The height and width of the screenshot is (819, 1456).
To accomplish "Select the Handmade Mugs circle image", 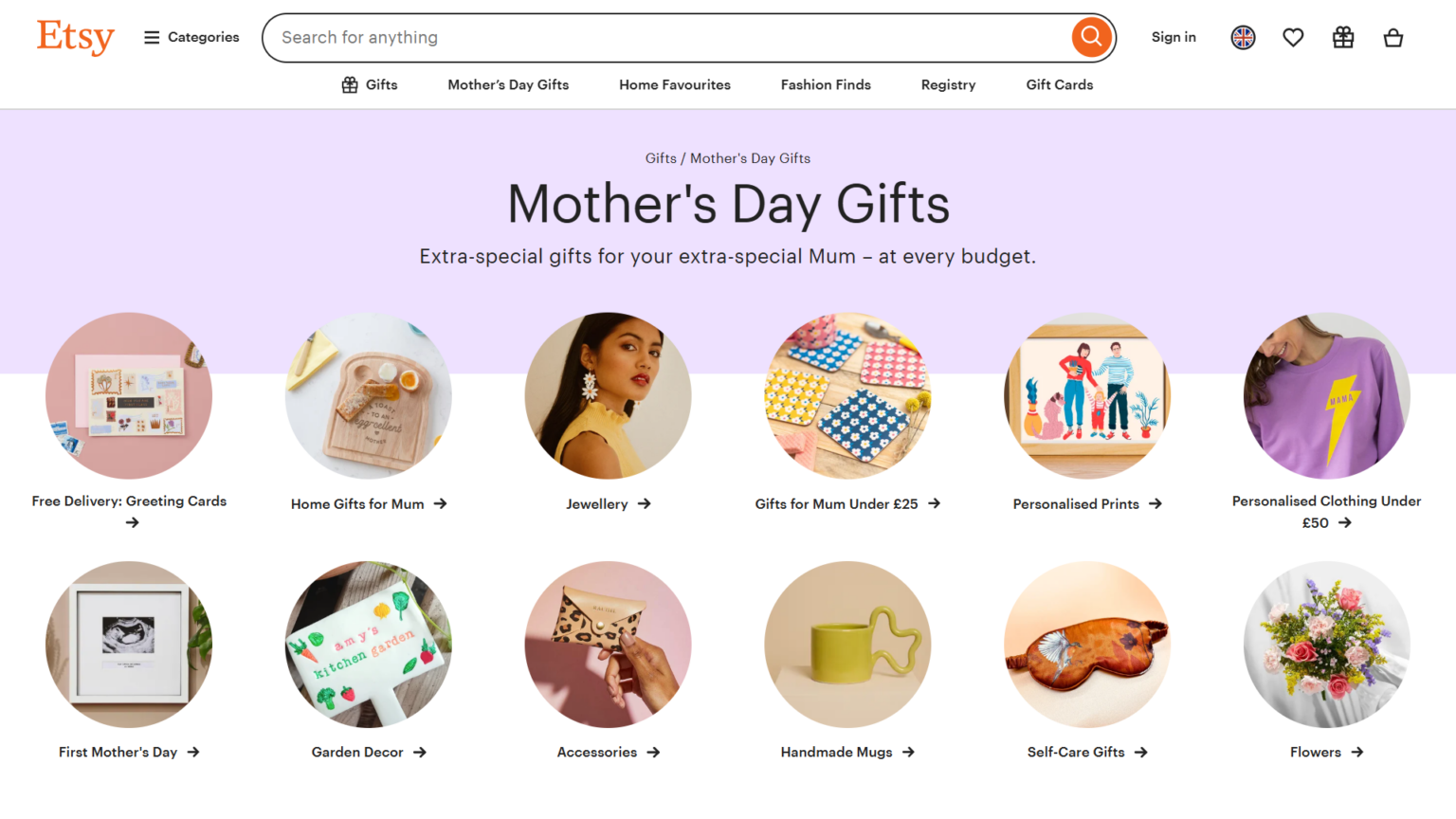I will (x=847, y=645).
